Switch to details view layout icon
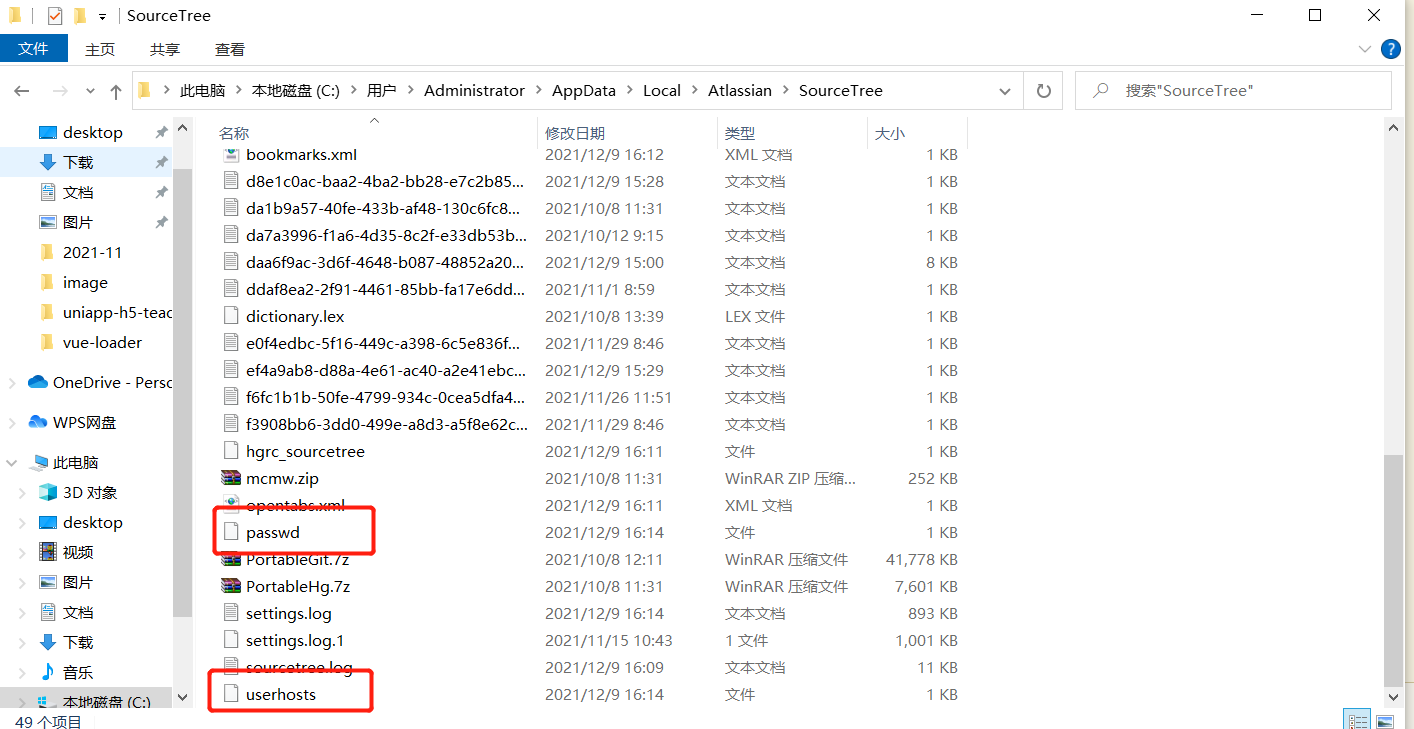 point(1358,720)
